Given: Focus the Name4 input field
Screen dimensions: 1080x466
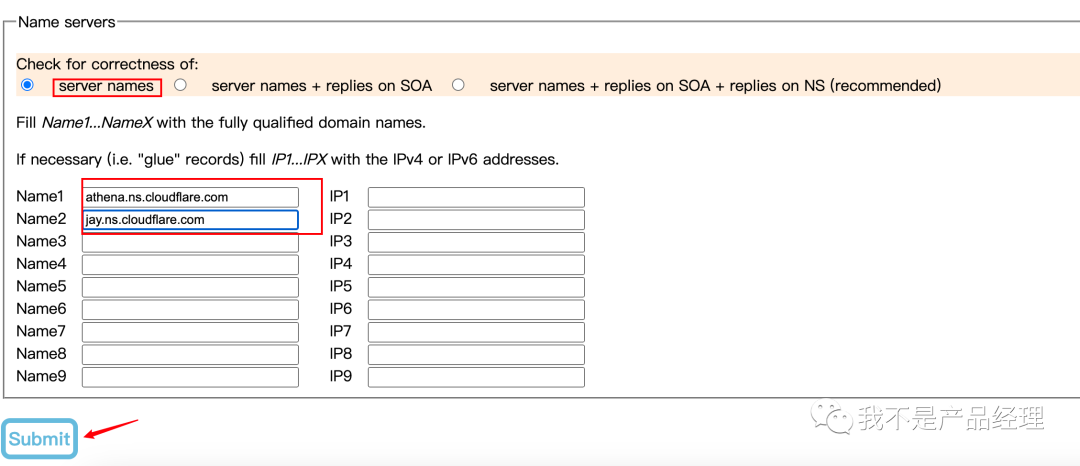Looking at the screenshot, I should (190, 265).
